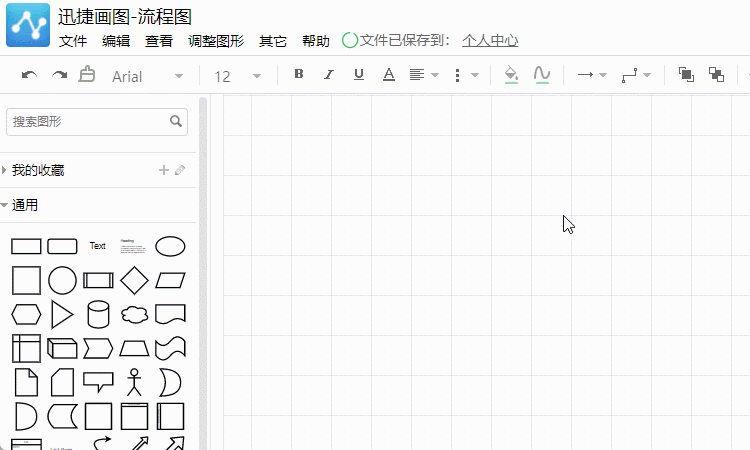This screenshot has width=750, height=450.
Task: Toggle italic text formatting
Action: tap(328, 75)
